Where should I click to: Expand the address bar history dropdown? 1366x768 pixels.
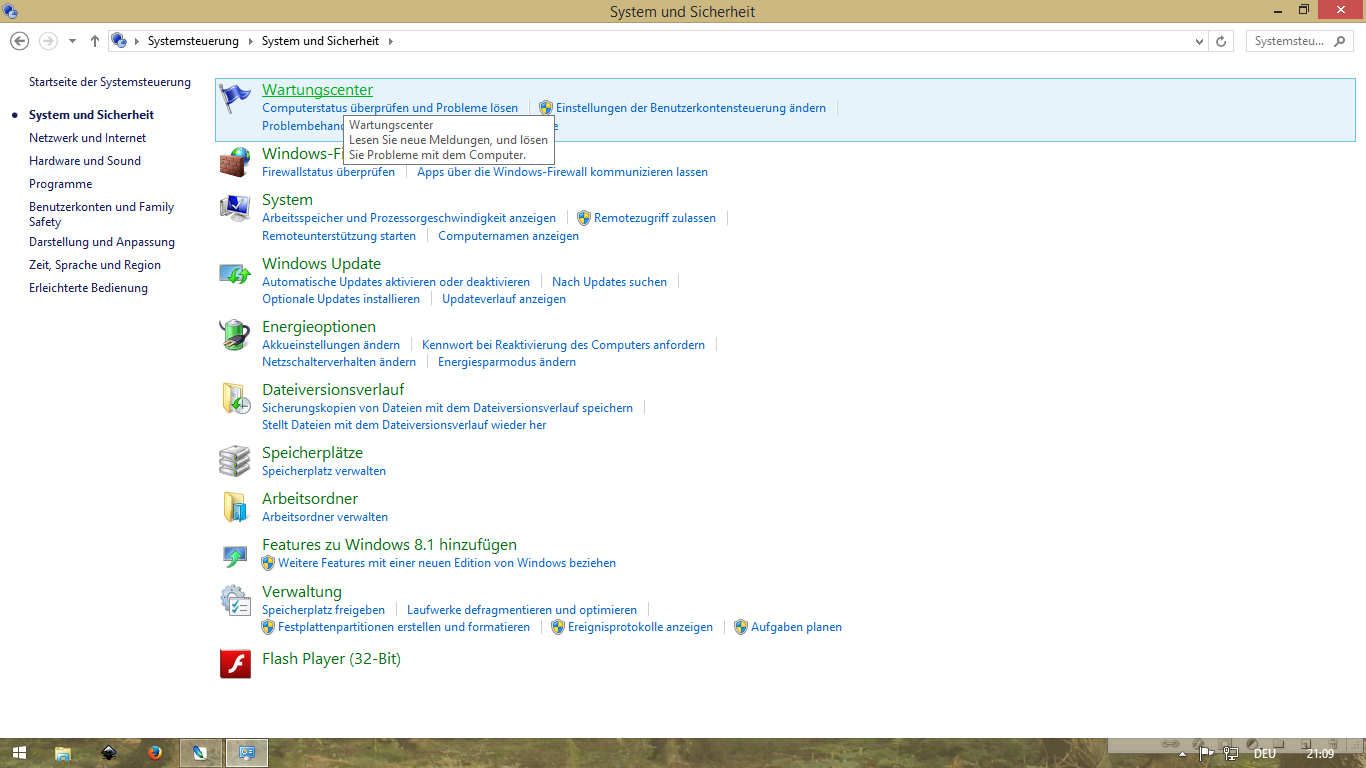click(1200, 41)
